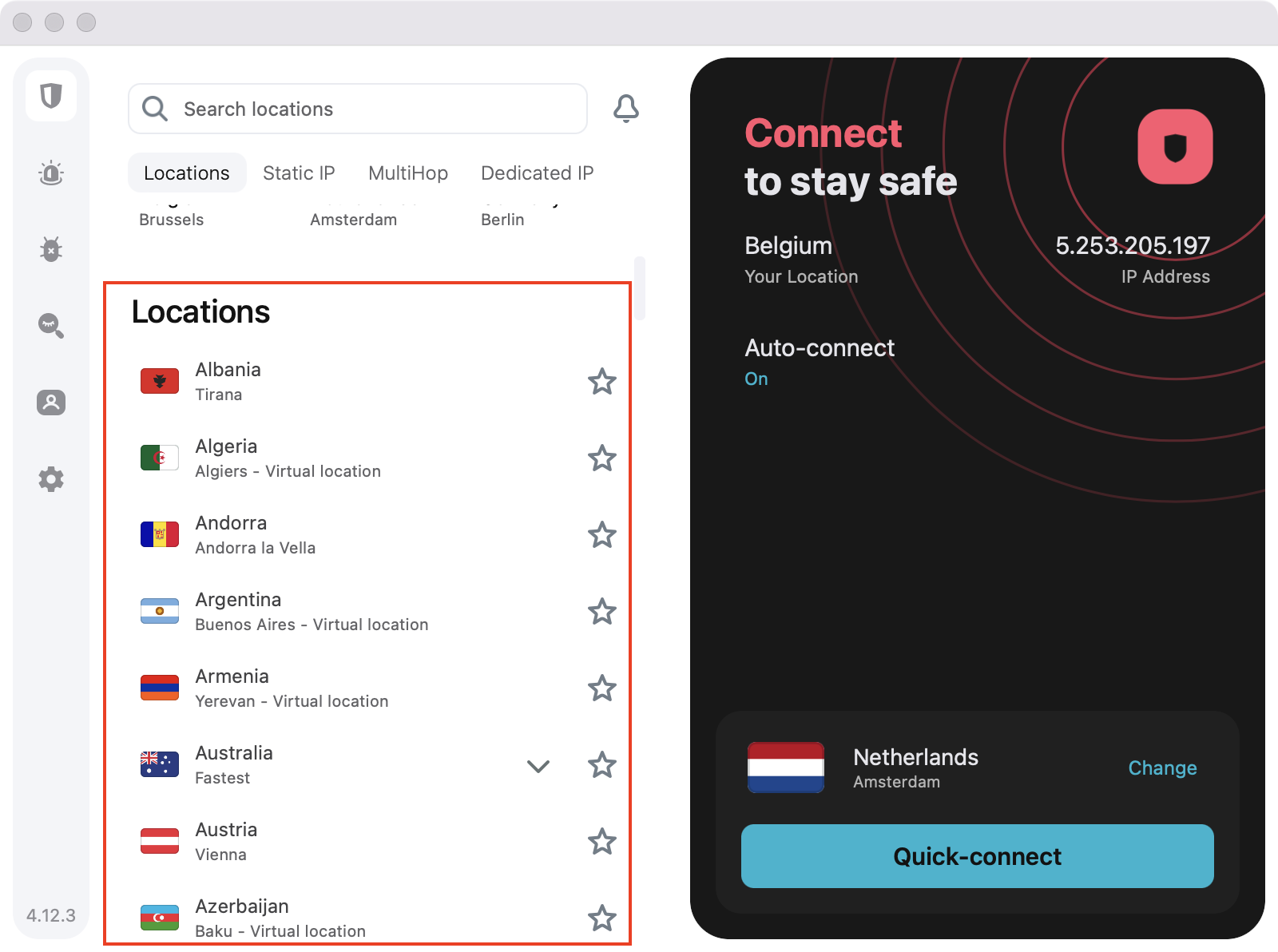
Task: Mark Austria as favorite with star
Action: pos(602,842)
